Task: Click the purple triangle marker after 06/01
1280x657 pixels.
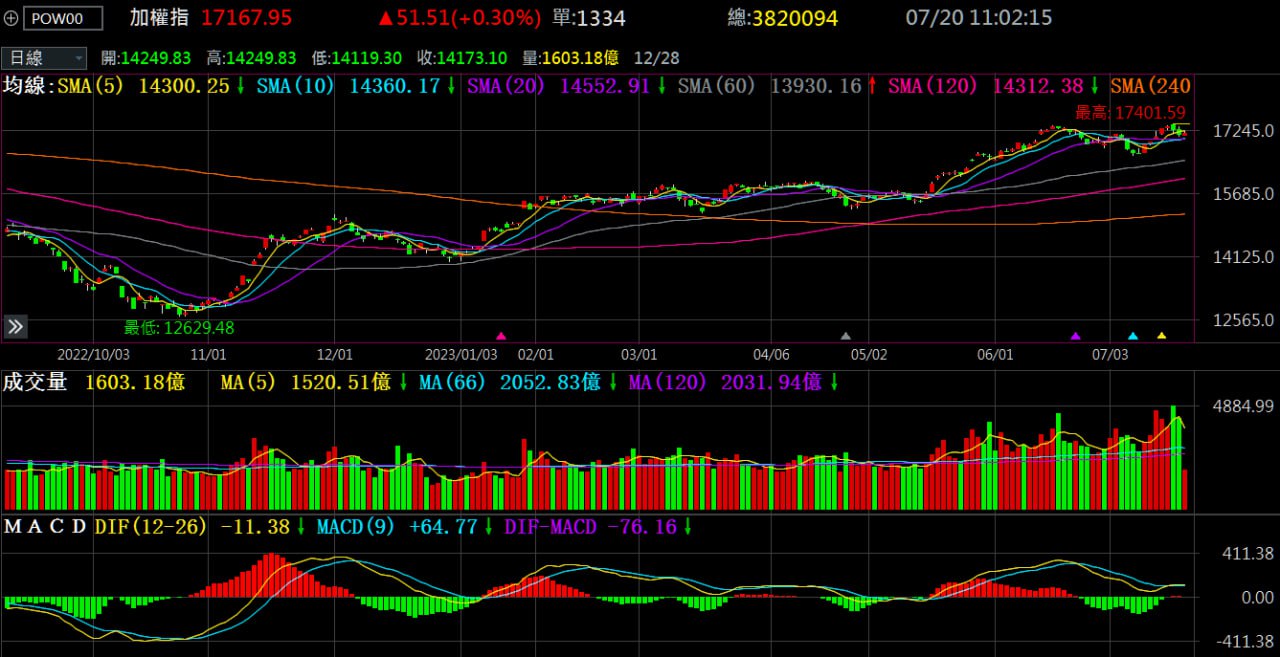Action: click(x=1076, y=336)
